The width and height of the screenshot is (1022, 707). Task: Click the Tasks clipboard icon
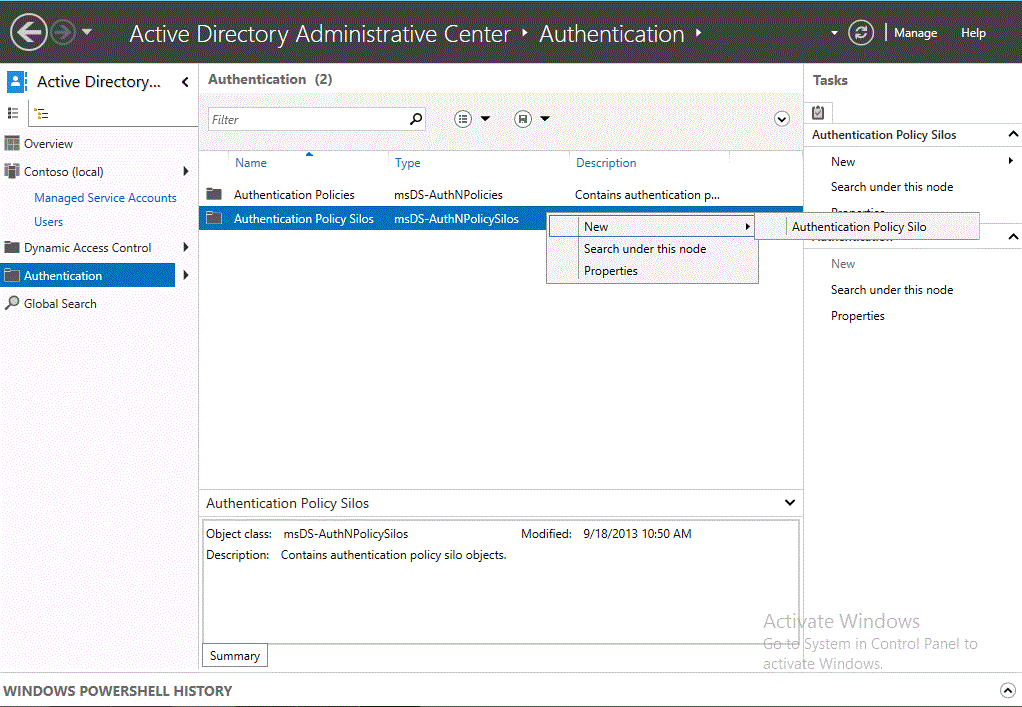click(x=818, y=112)
